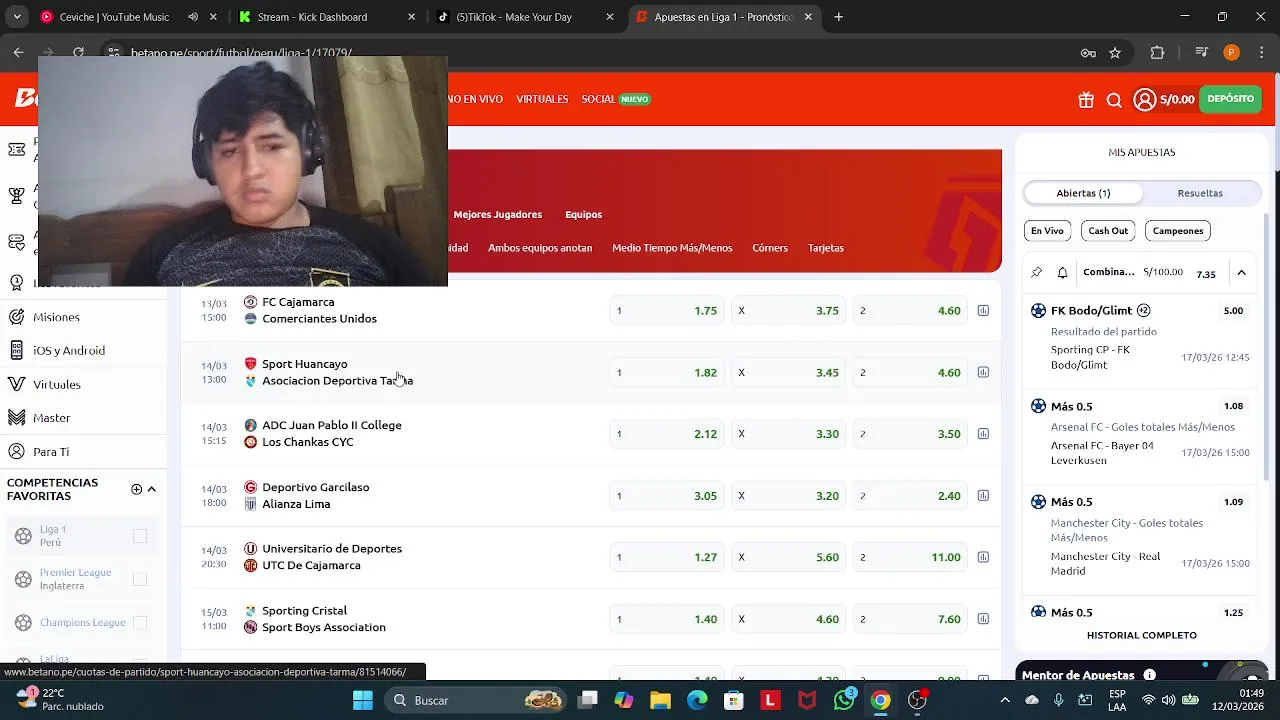Expand FK Bodo/Glimt +2 markets
1280x720 pixels.
pyautogui.click(x=1144, y=311)
